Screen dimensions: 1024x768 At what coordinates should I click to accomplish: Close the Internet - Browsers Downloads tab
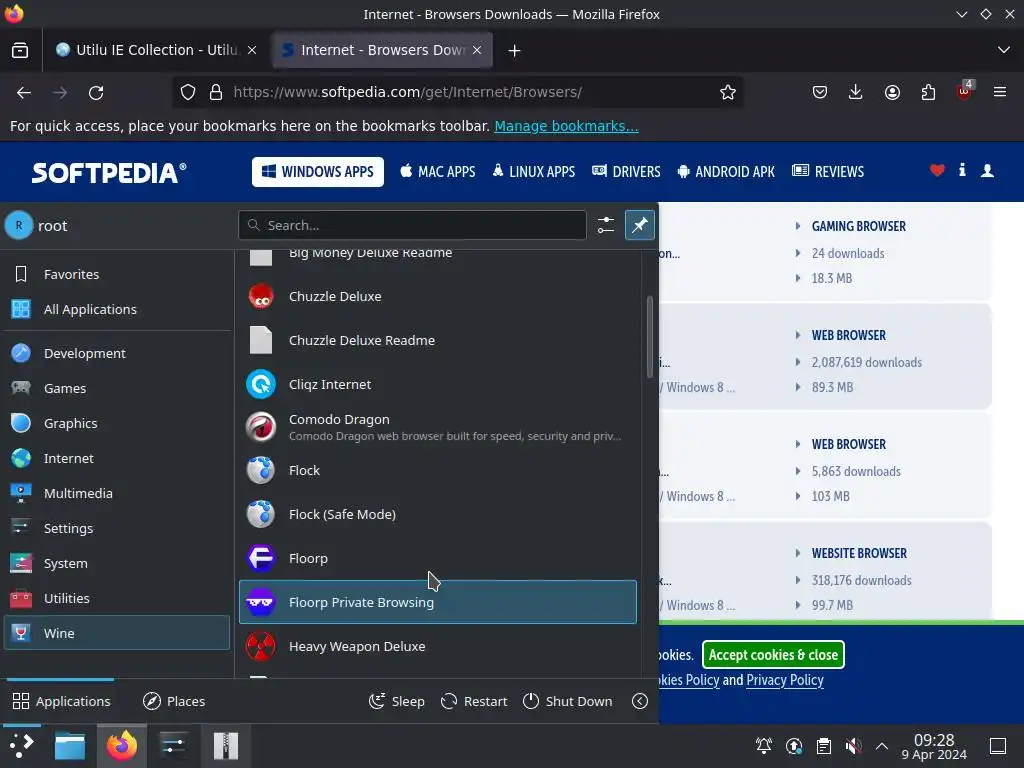(x=477, y=50)
